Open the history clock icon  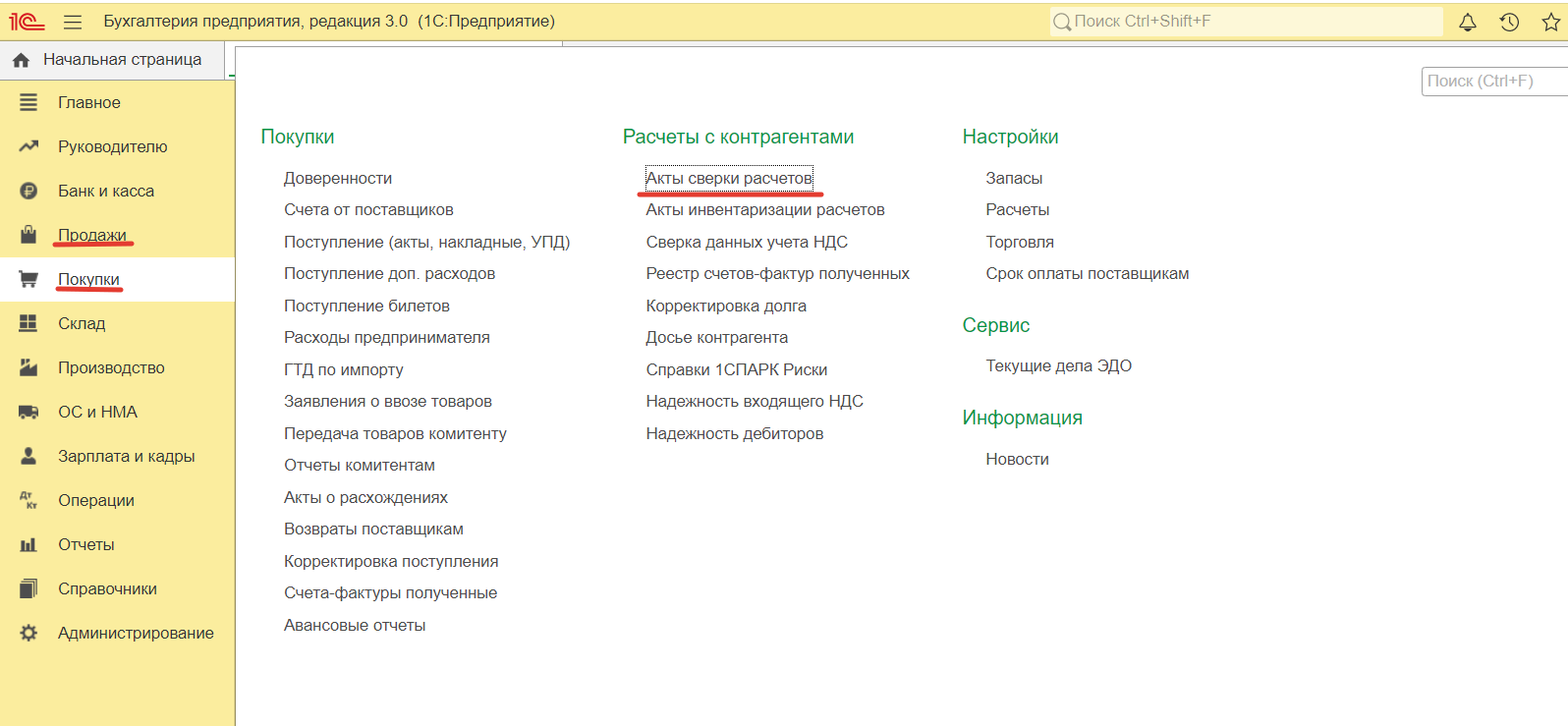tap(1509, 22)
